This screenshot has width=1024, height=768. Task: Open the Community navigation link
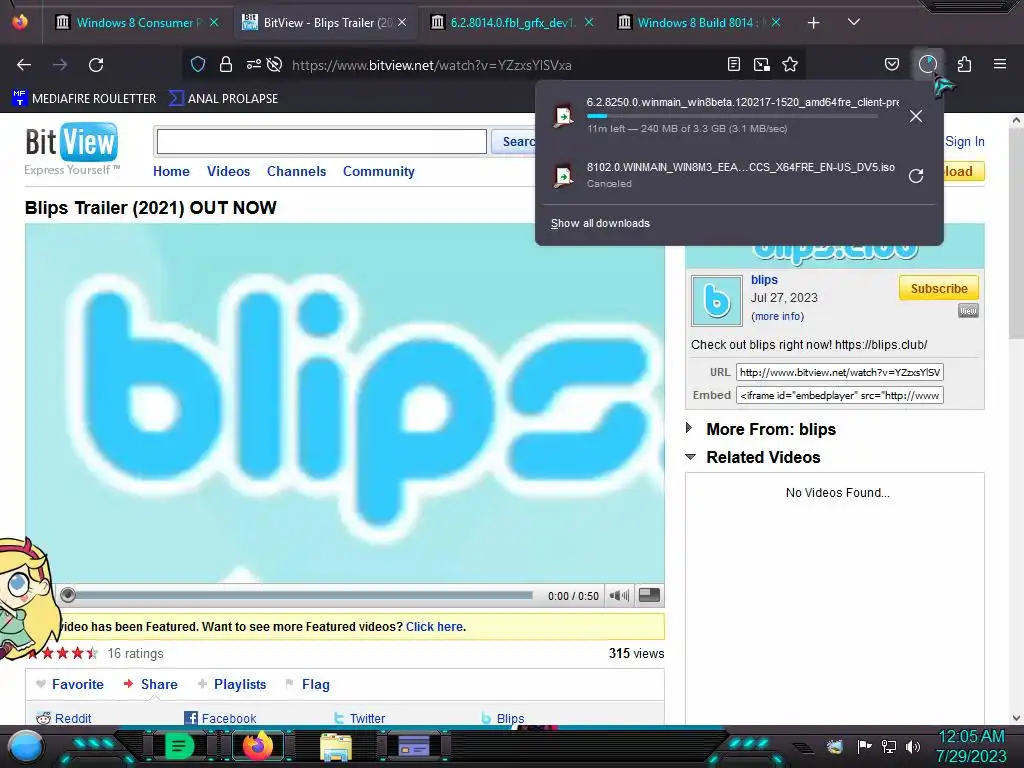coord(379,171)
